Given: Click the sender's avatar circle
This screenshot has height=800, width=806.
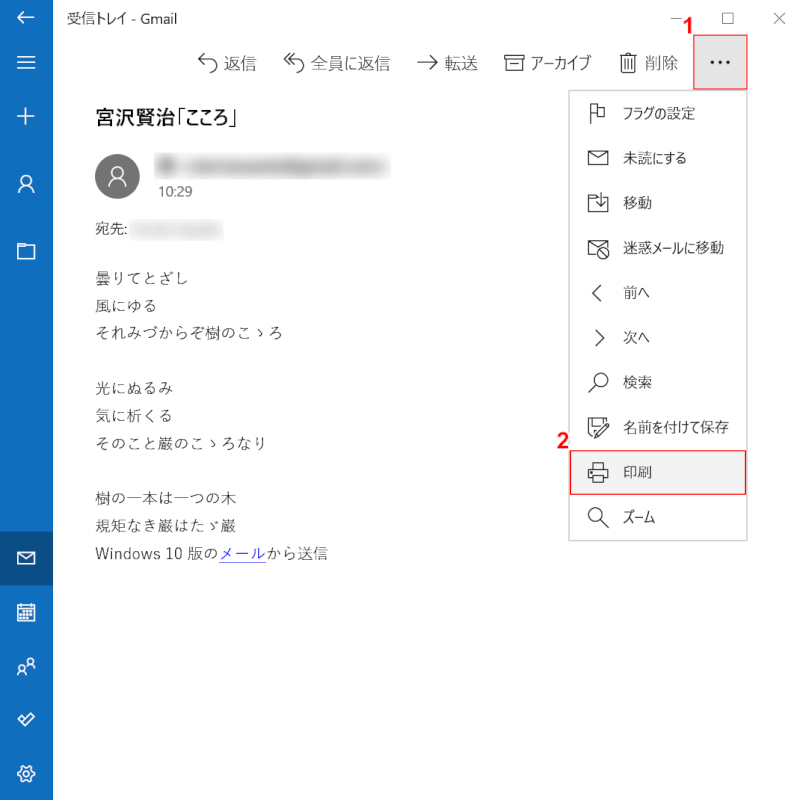Looking at the screenshot, I should 117,176.
